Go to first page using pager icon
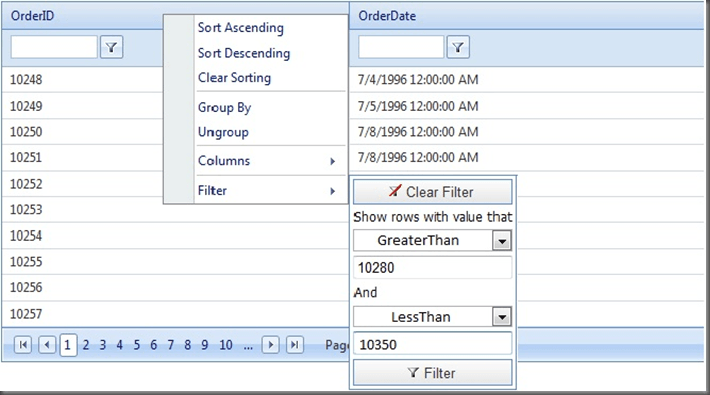This screenshot has width=710, height=395. (23, 345)
